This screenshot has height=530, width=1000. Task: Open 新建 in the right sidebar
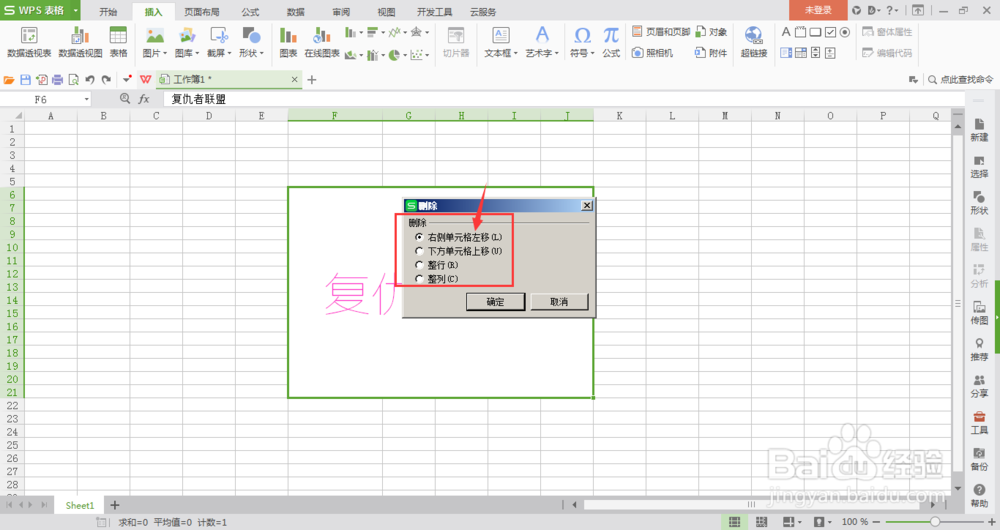click(979, 130)
